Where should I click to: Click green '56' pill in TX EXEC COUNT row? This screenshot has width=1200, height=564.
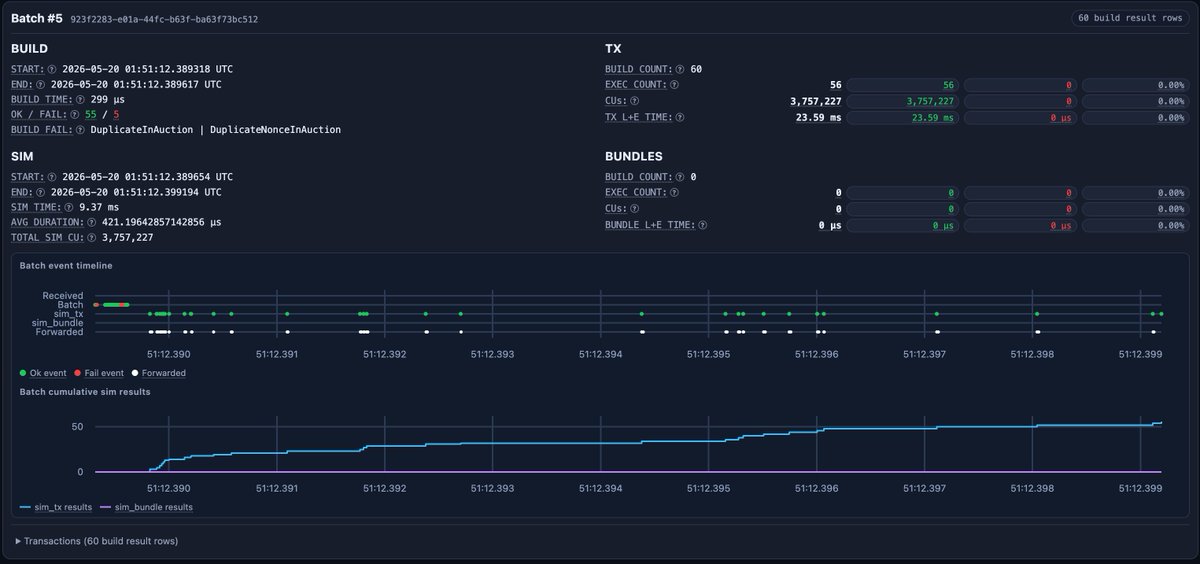pyautogui.click(x=903, y=85)
